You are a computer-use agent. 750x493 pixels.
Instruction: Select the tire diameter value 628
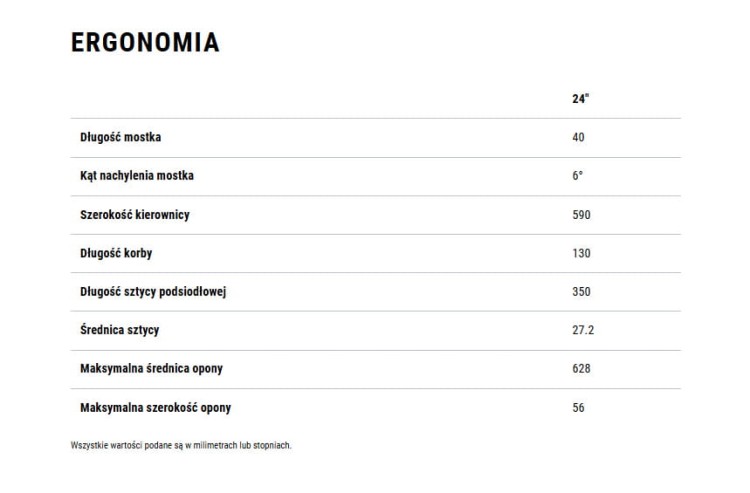[581, 369]
